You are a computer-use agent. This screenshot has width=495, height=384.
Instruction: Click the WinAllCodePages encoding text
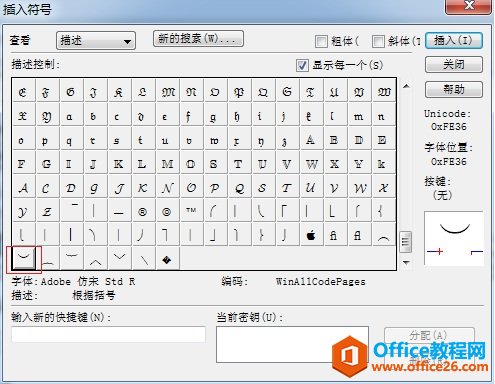tap(320, 282)
